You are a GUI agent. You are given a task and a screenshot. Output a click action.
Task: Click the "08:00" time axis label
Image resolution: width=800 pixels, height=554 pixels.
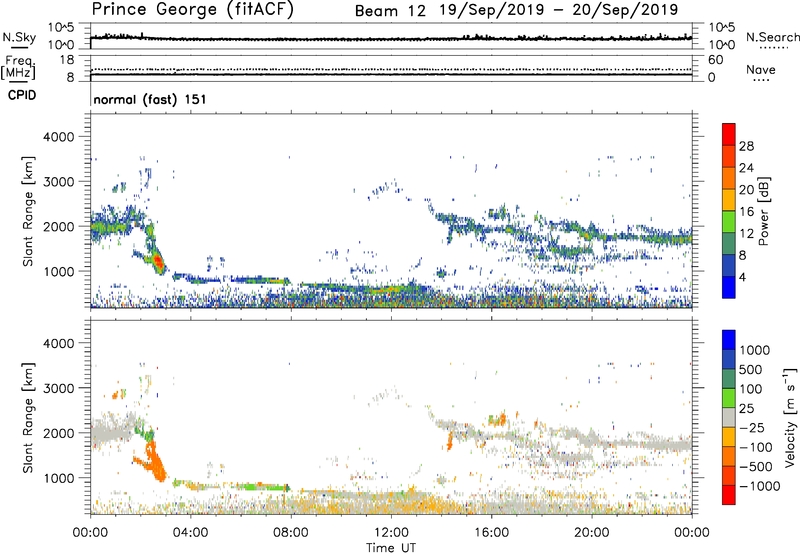coord(291,533)
